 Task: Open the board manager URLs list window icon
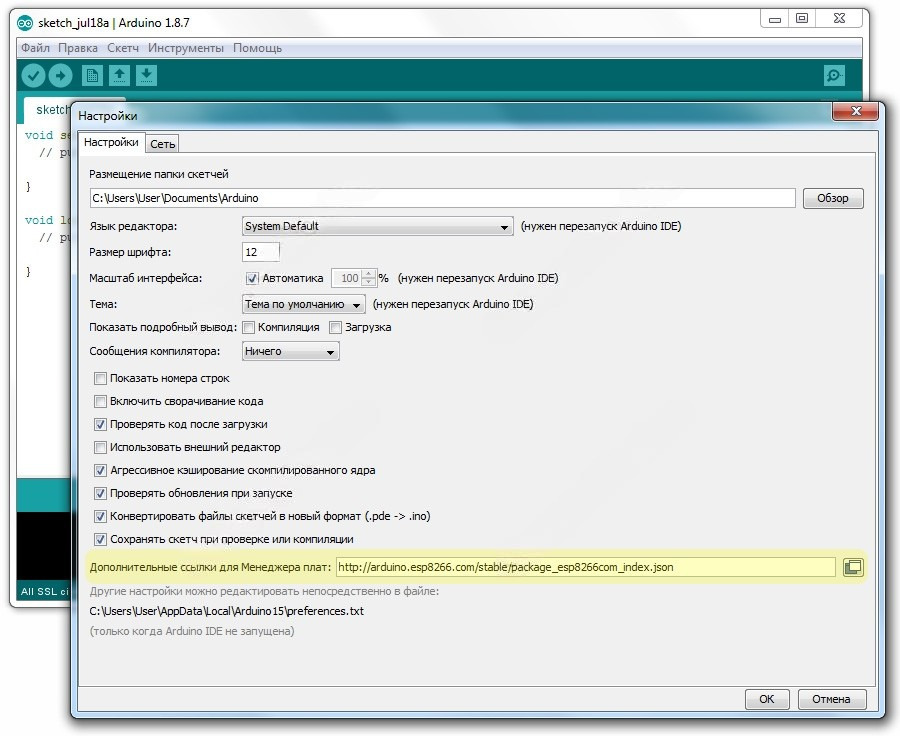point(852,567)
